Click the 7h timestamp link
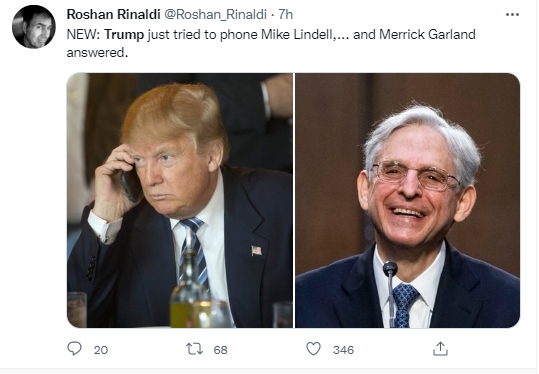539x374 pixels. [x=285, y=14]
